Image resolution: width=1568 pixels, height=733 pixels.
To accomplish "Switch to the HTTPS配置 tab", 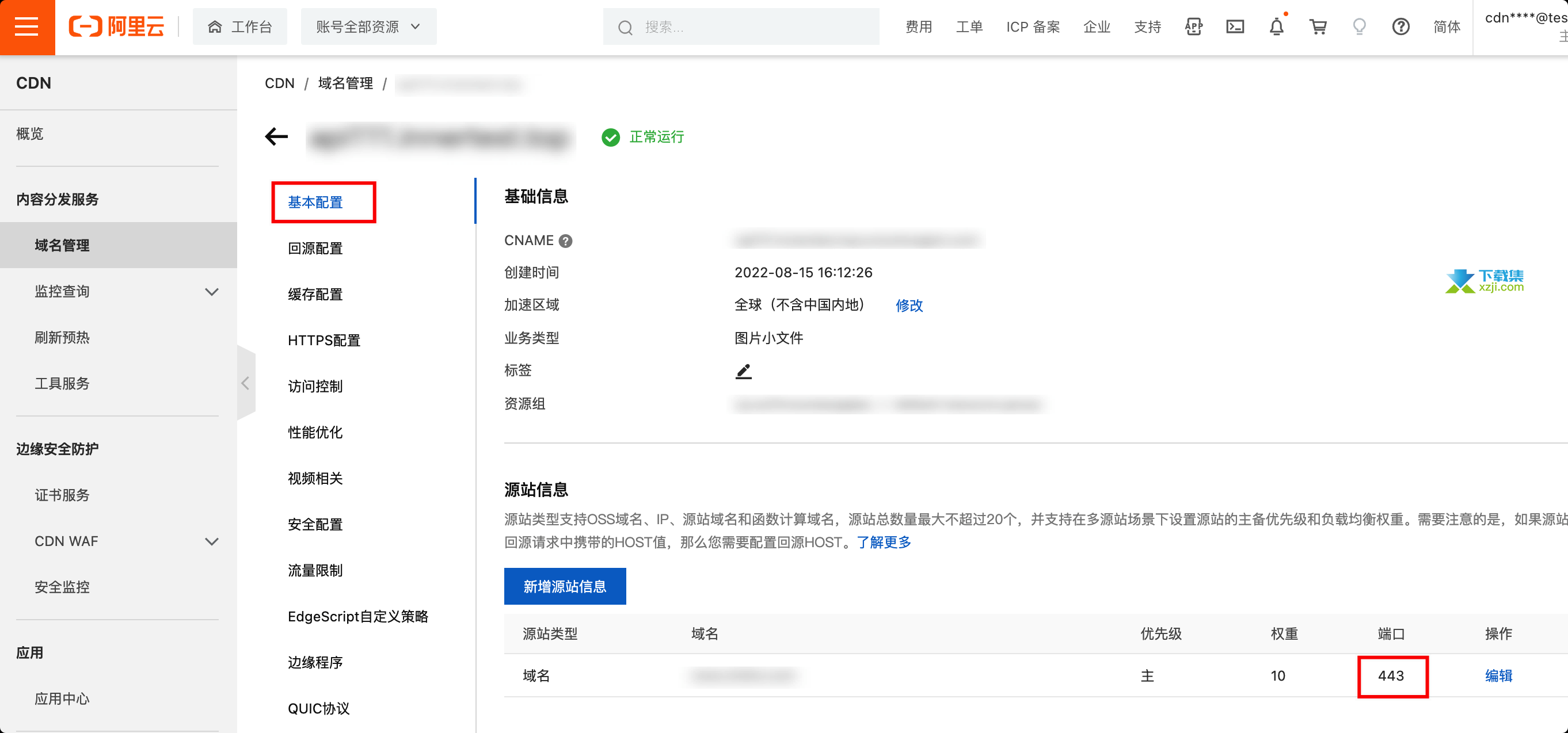I will [324, 340].
